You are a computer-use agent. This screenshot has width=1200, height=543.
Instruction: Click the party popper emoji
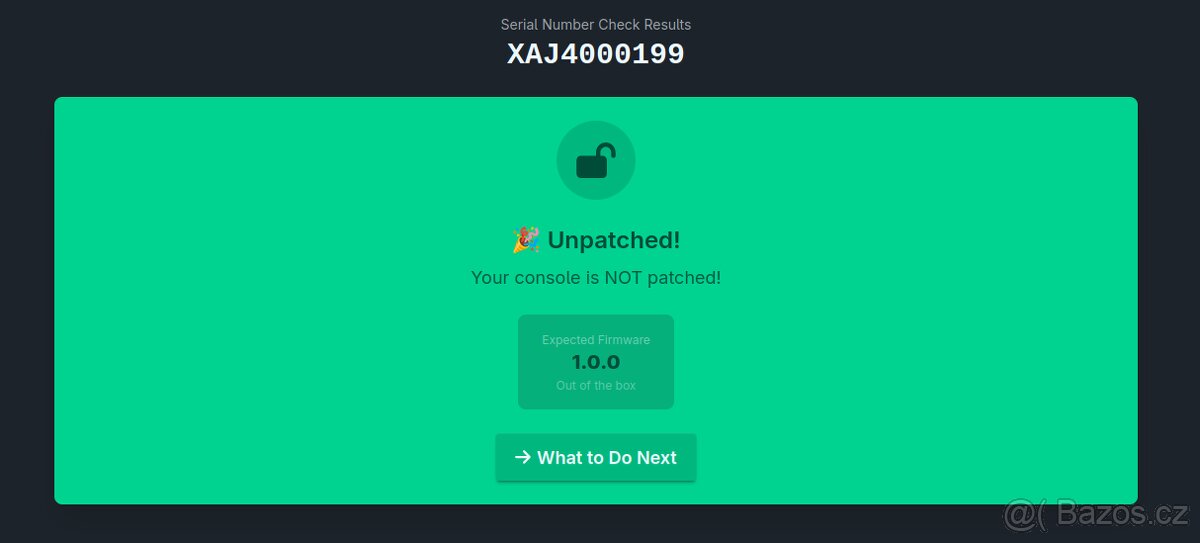[526, 240]
